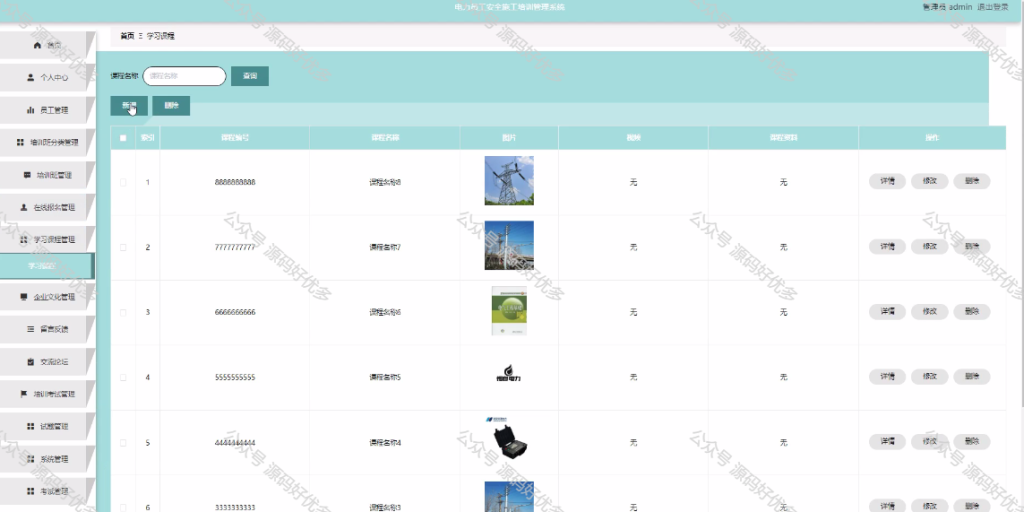This screenshot has width=1024, height=512.
Task: Expand the 培训考试管理 sidebar menu
Action: (x=47, y=394)
